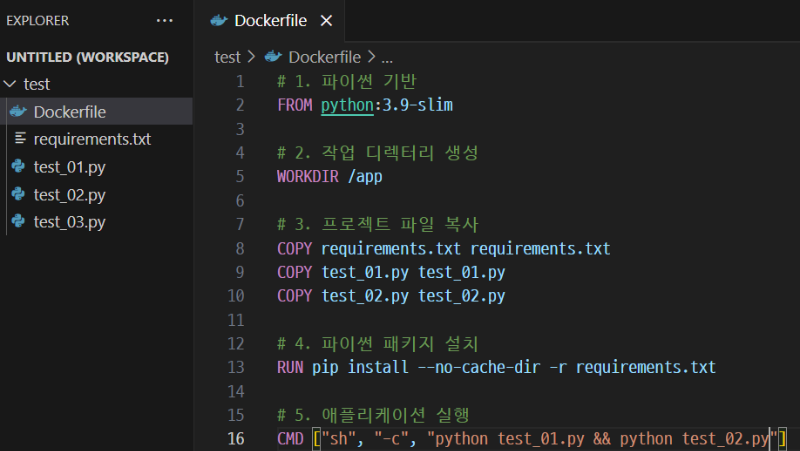This screenshot has height=451, width=800.
Task: Open Explorer views and more actions menu
Action: coord(164,21)
